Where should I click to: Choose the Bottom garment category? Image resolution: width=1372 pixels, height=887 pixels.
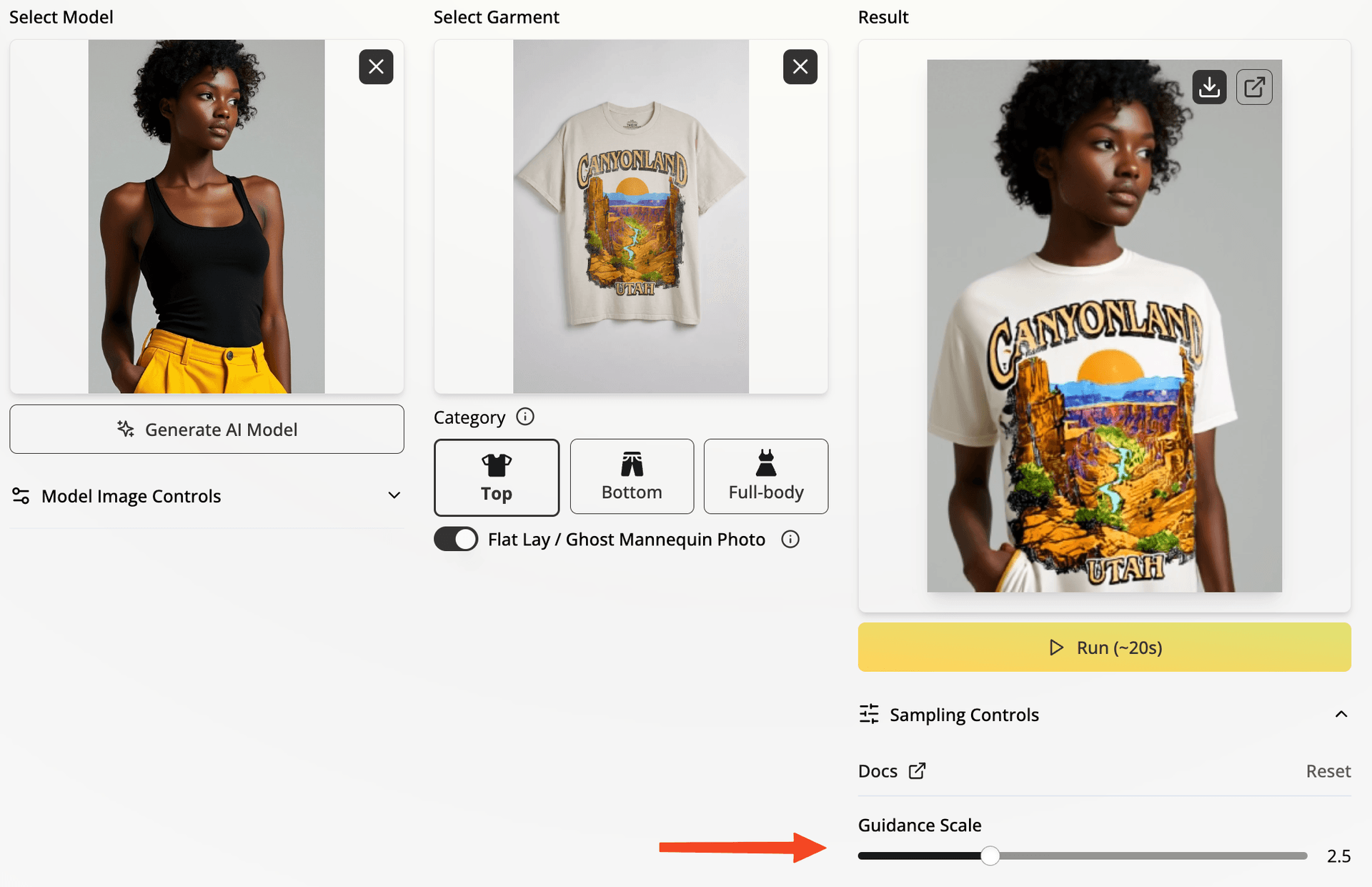pos(632,477)
